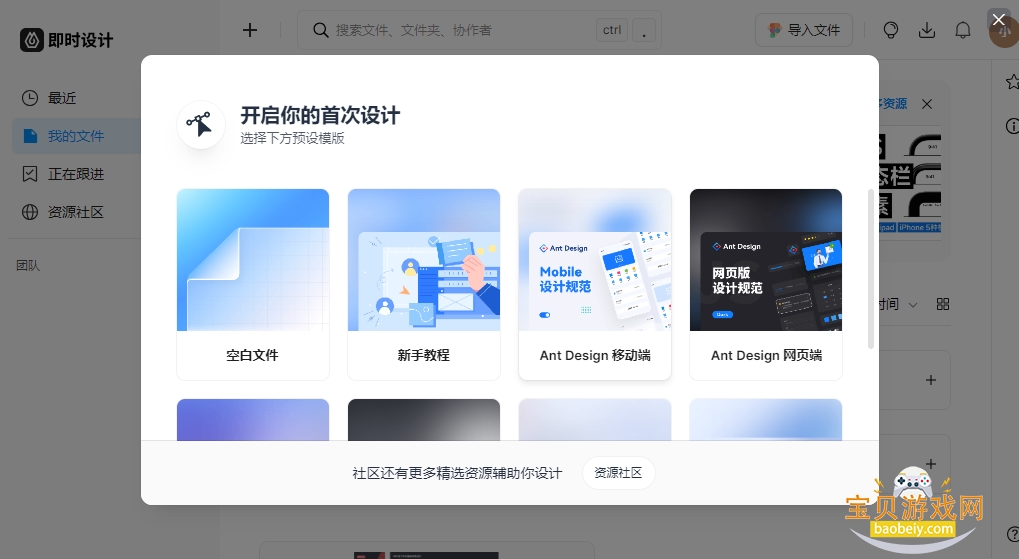Click 开启你的首次设计 heading text
Image resolution: width=1019 pixels, height=559 pixels.
(x=320, y=115)
